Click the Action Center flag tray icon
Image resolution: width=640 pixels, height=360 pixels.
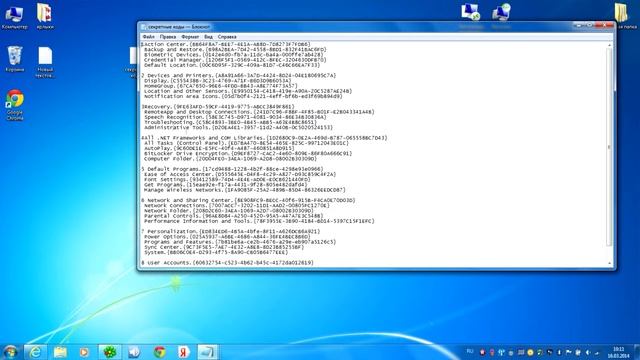pos(569,352)
